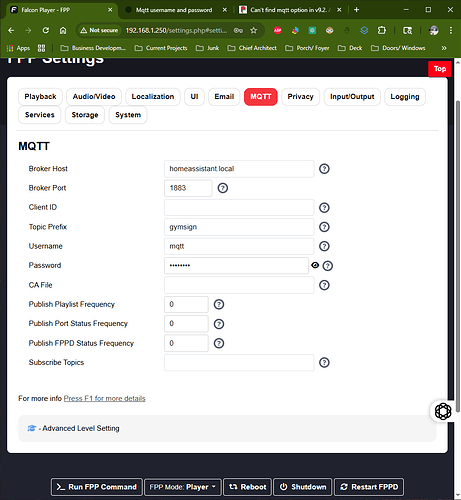
Task: Reveal password with the eye icon
Action: [x=315, y=265]
